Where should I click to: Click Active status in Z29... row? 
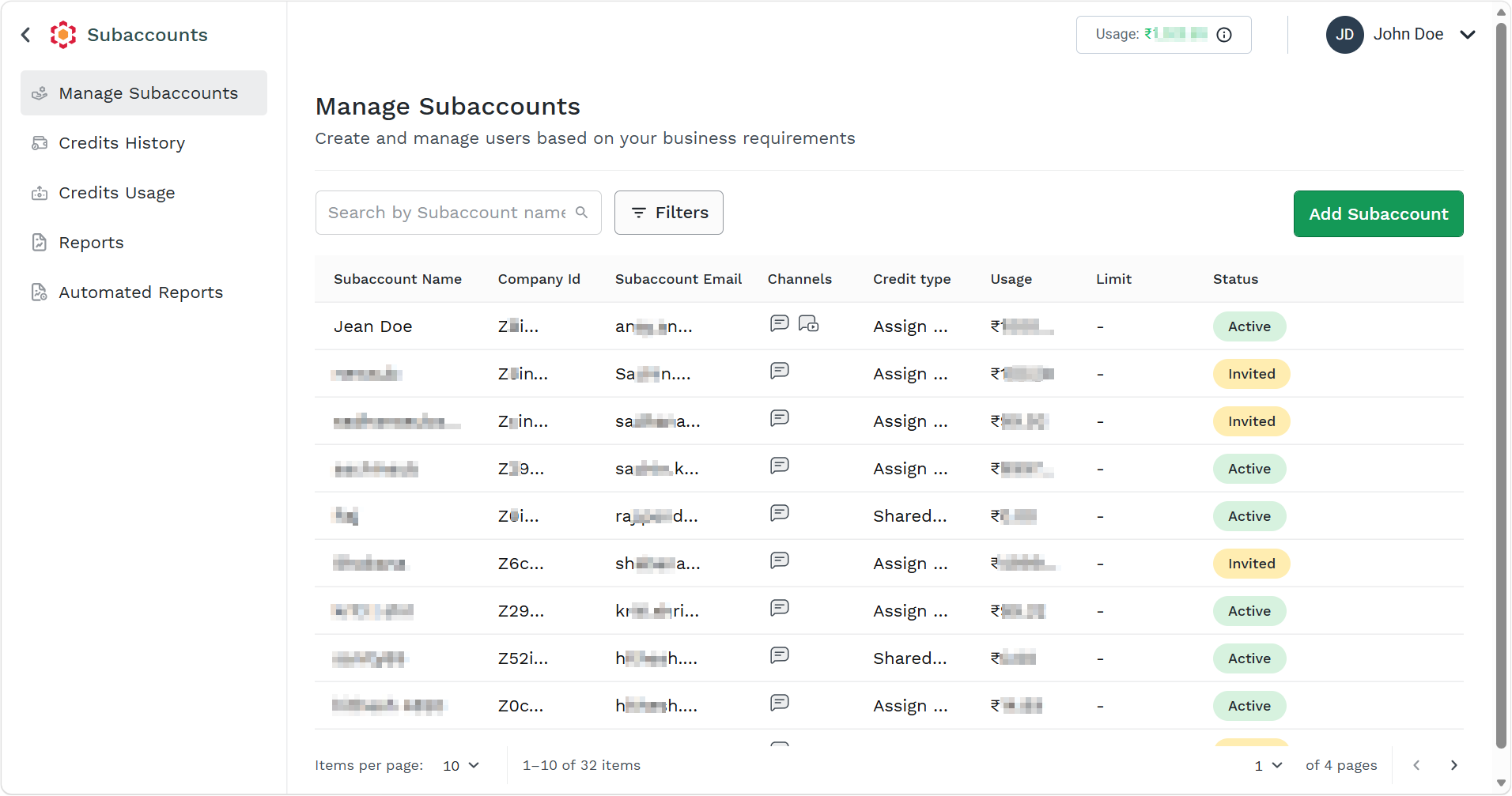[x=1249, y=611]
